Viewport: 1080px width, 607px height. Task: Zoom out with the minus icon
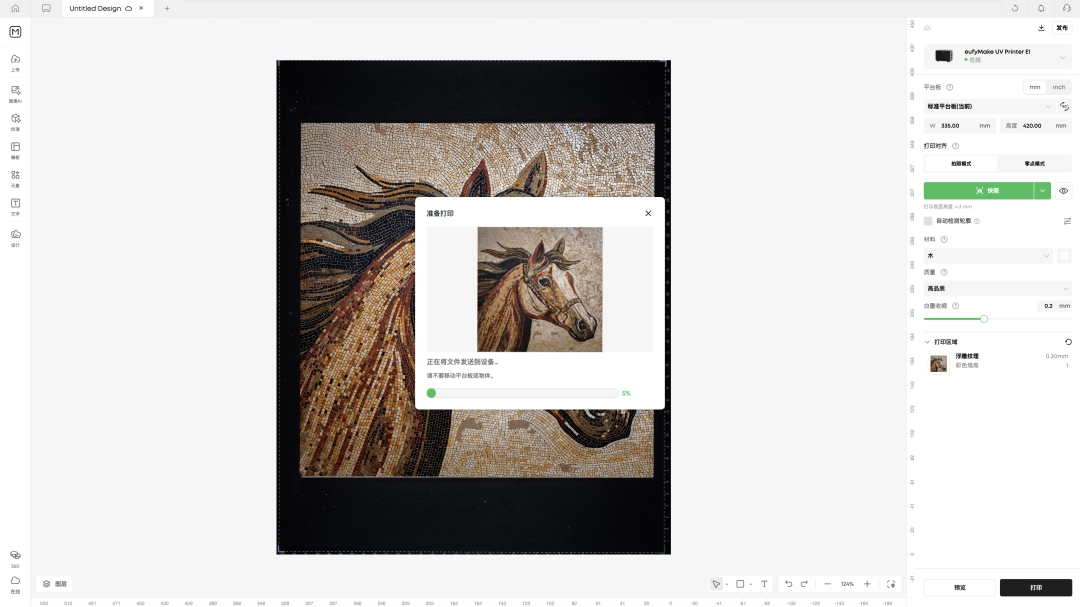click(827, 584)
